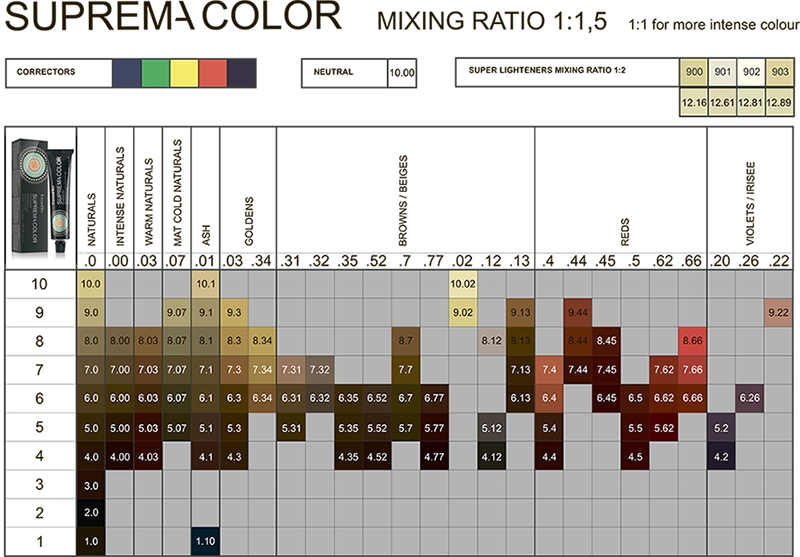Screen dimensions: 800x557
Task: Select shade 9.3 golden swatch
Action: coord(234,313)
